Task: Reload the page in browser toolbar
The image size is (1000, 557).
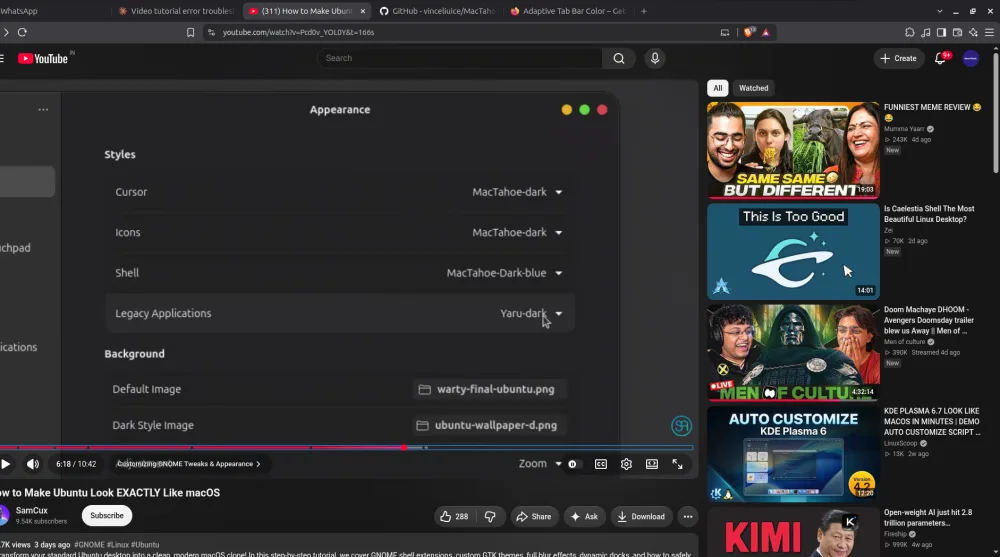Action: click(22, 32)
